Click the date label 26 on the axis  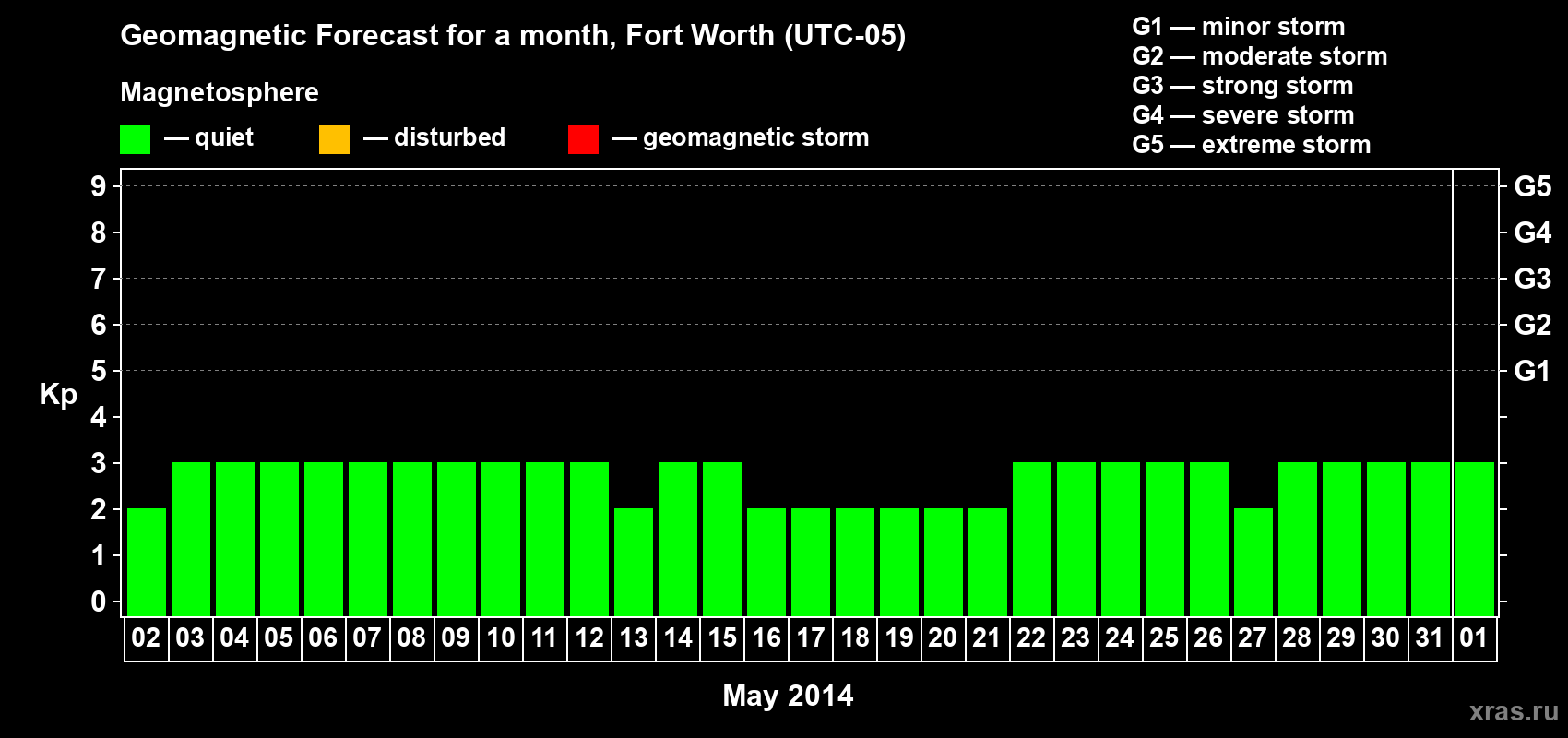[x=1208, y=638]
